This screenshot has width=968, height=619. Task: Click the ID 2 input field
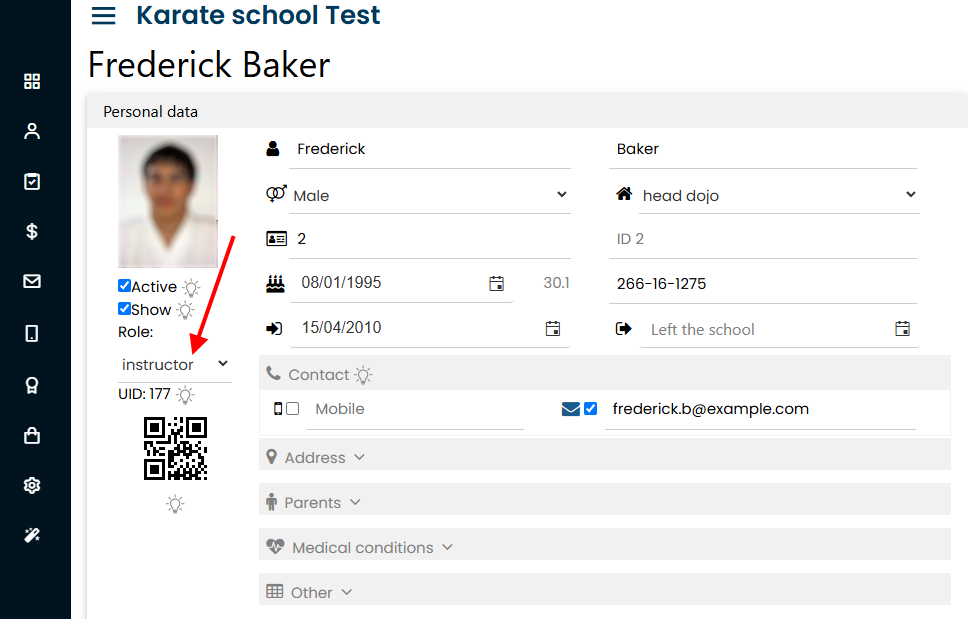coord(763,239)
